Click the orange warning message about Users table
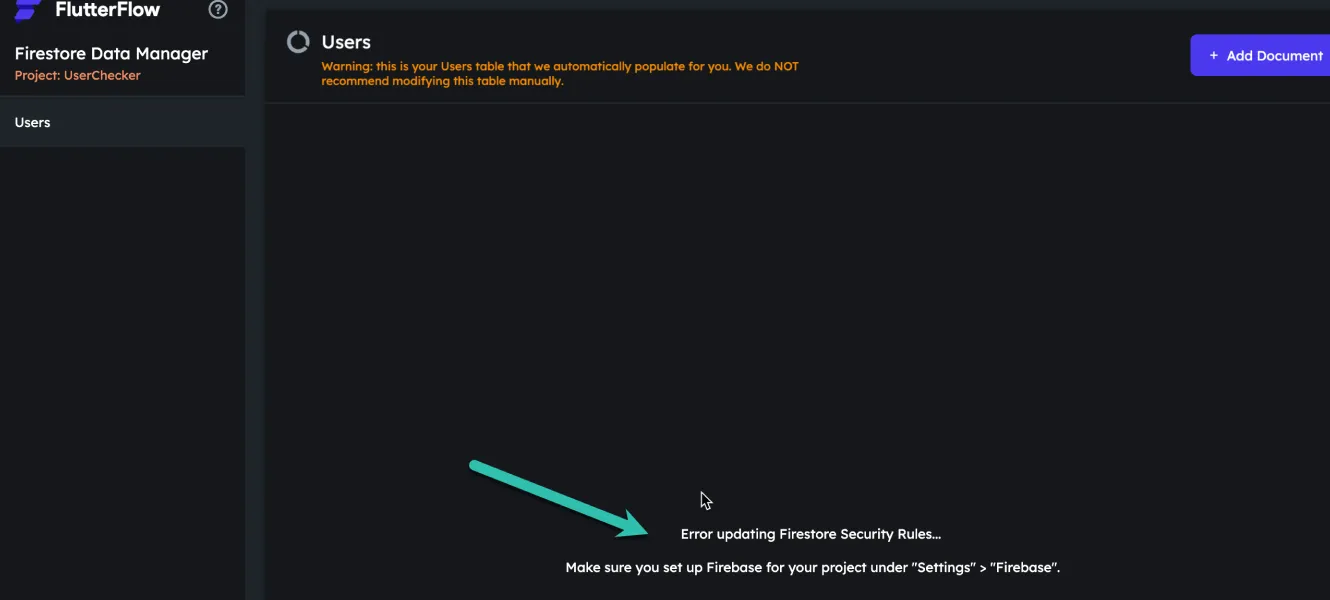The width and height of the screenshot is (1330, 600). click(x=560, y=74)
